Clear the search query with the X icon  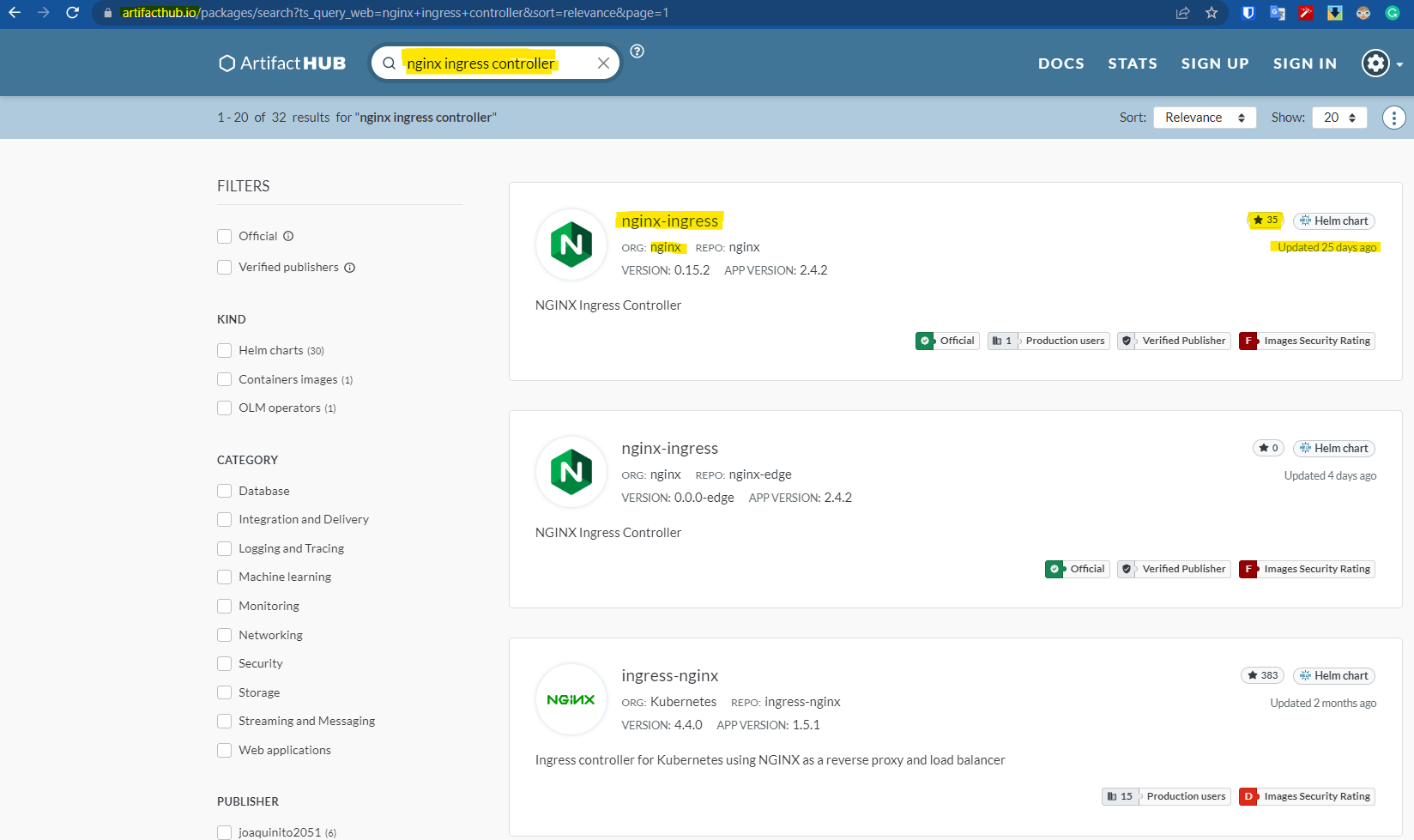[603, 63]
